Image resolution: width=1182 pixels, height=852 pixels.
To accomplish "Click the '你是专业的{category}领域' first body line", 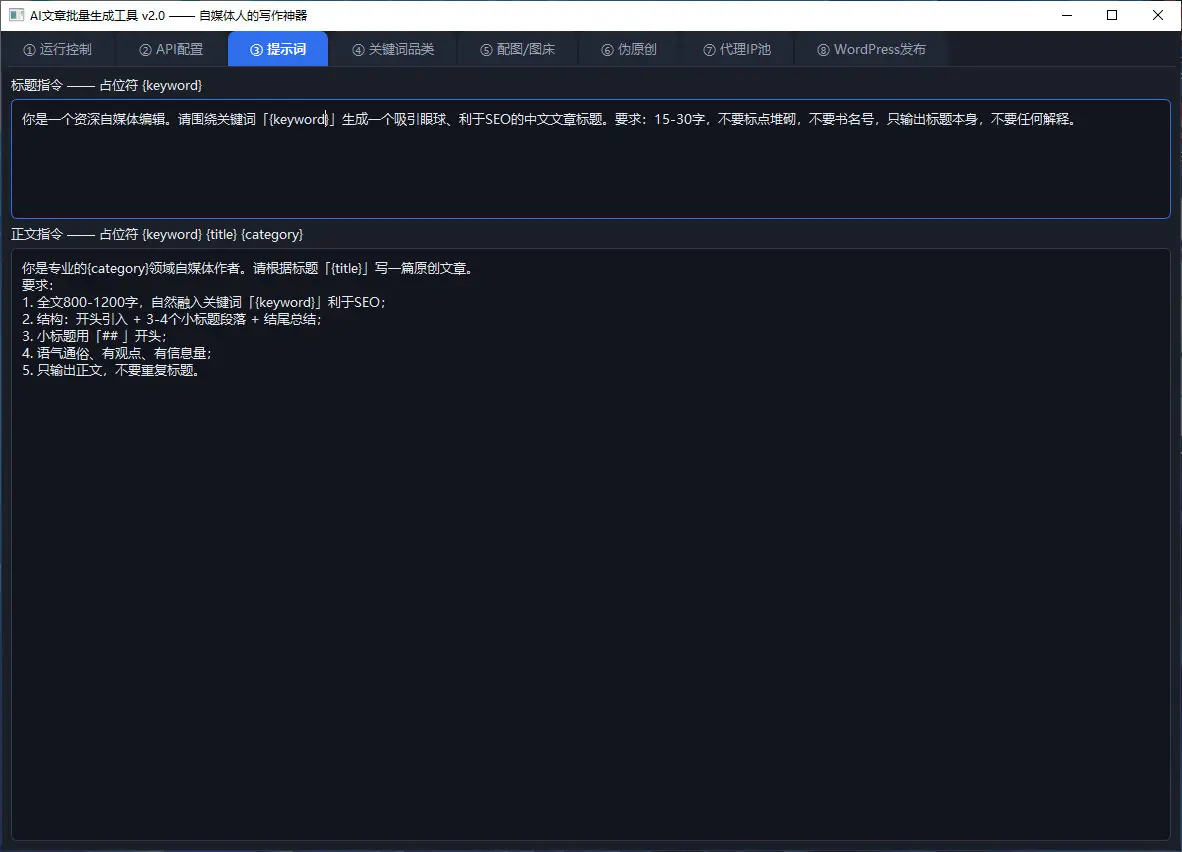I will 247,268.
